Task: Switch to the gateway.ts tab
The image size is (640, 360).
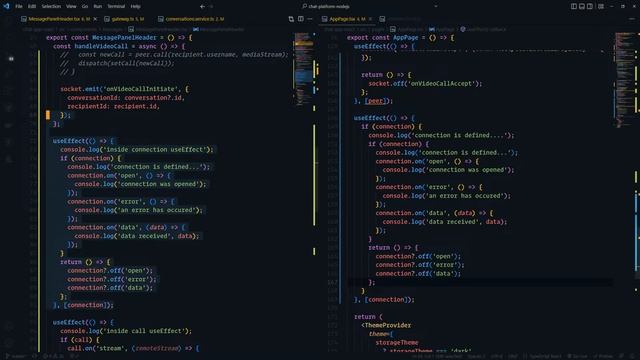Action: click(124, 19)
